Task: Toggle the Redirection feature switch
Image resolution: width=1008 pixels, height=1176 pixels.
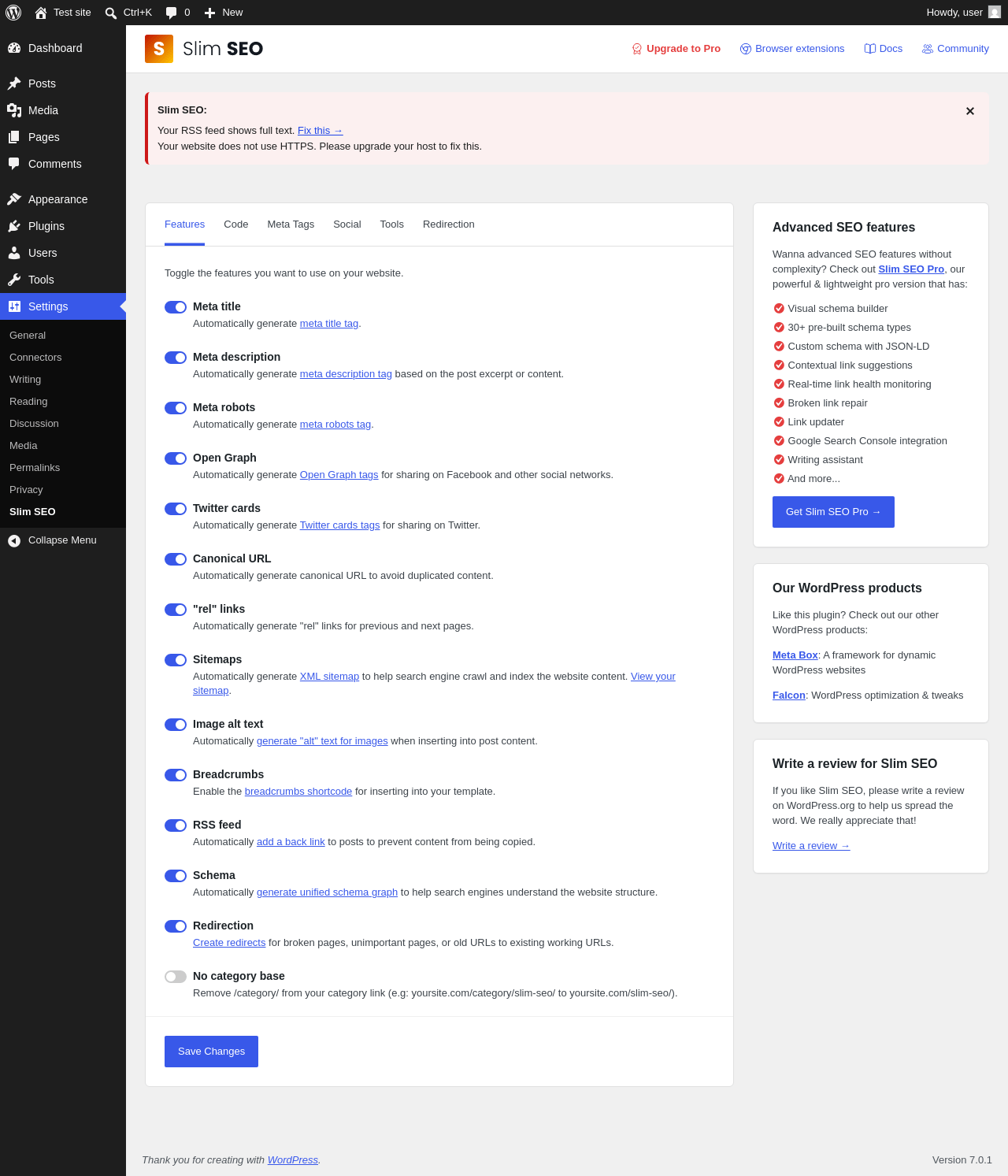Action: pos(176,926)
